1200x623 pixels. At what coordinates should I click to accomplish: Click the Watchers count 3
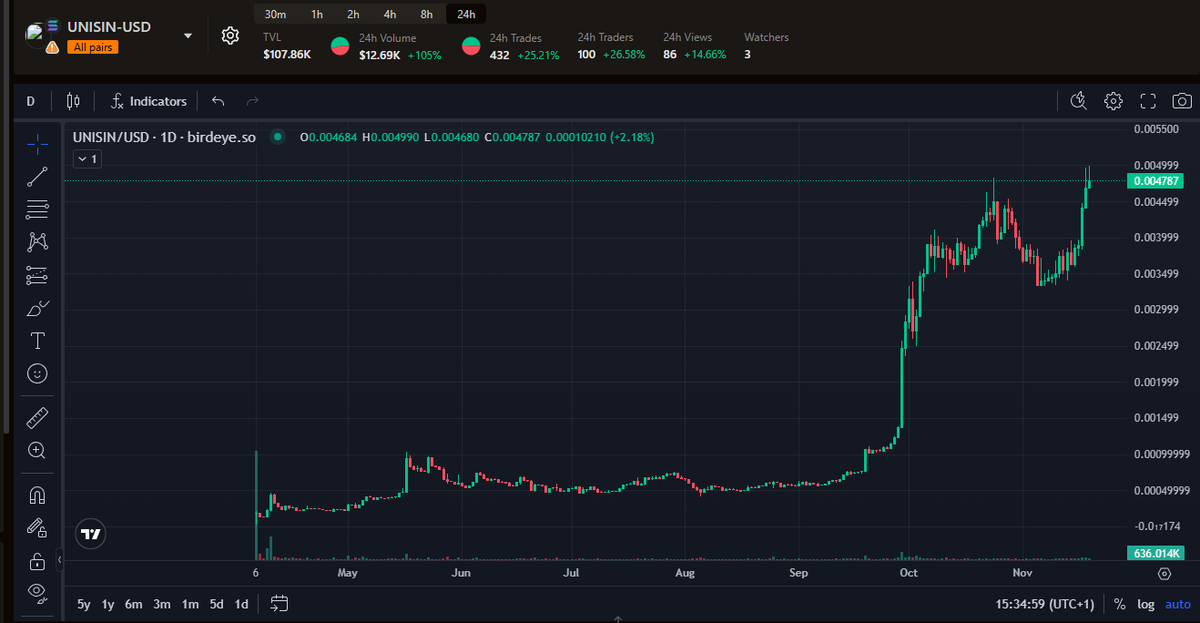click(x=747, y=54)
